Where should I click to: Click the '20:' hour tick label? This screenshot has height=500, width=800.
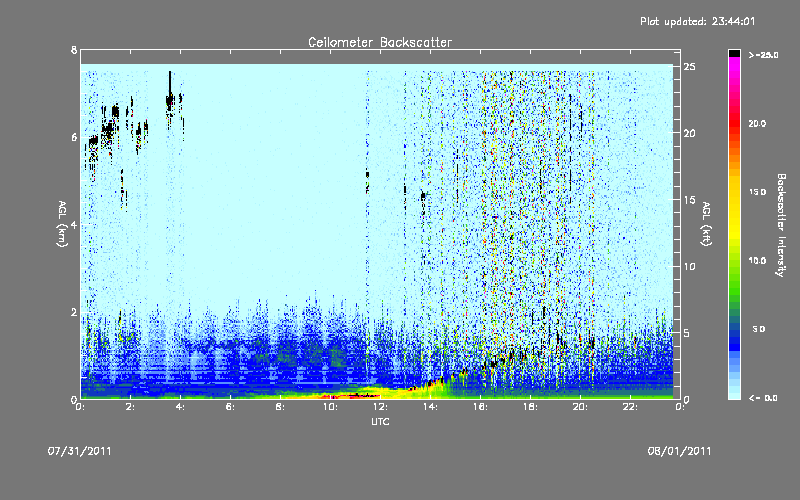[580, 407]
